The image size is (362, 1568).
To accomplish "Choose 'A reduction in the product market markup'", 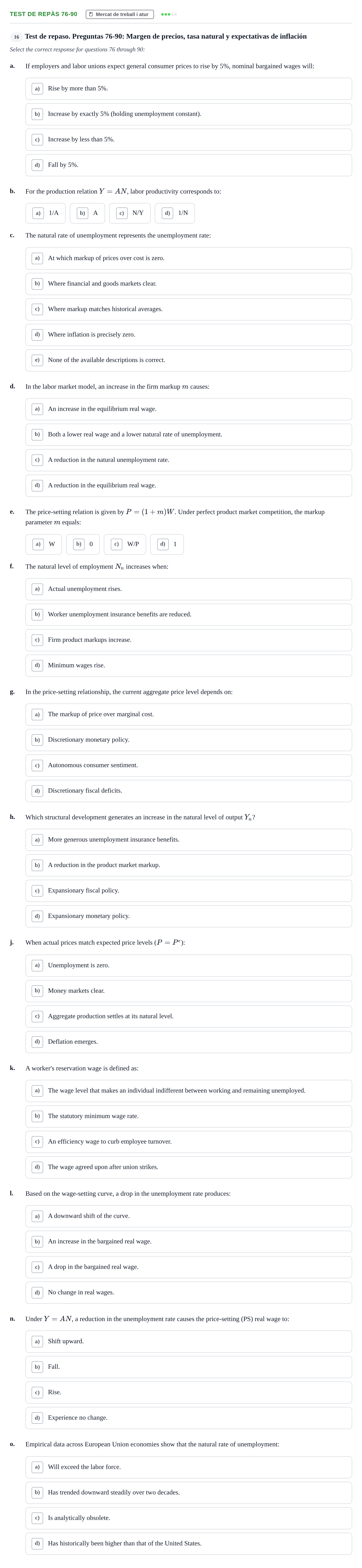I will coord(189,865).
